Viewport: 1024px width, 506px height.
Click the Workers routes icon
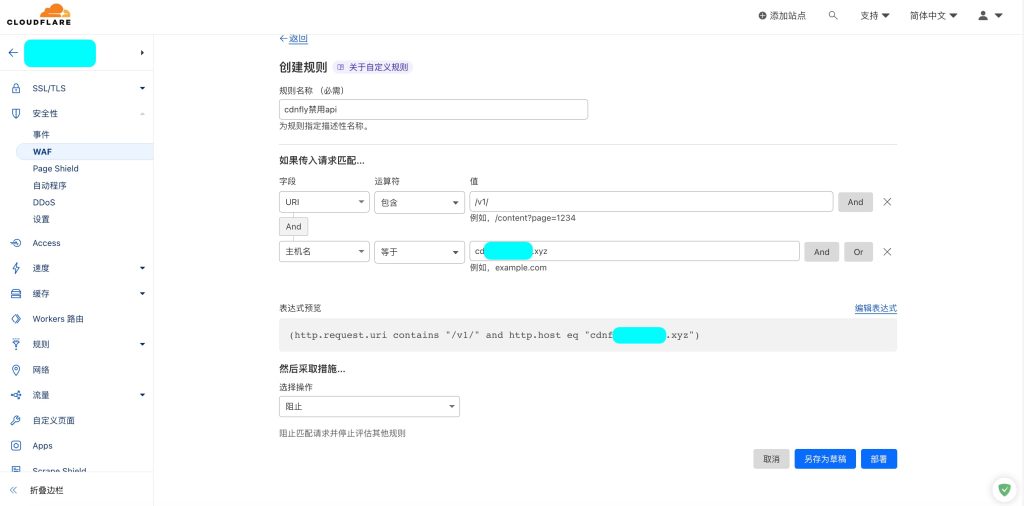coord(16,319)
